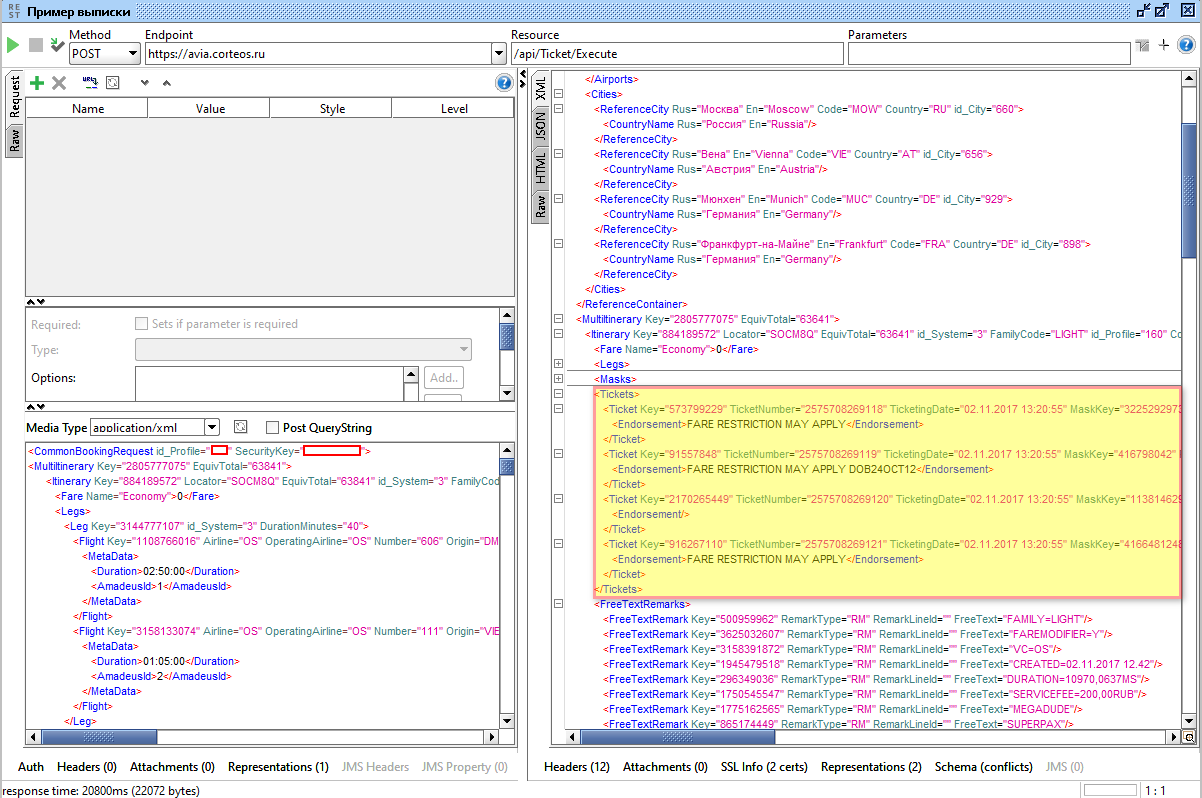Screen dimensions: 1202x798
Task: Open SSL Info (2 certs) section
Action: point(764,767)
